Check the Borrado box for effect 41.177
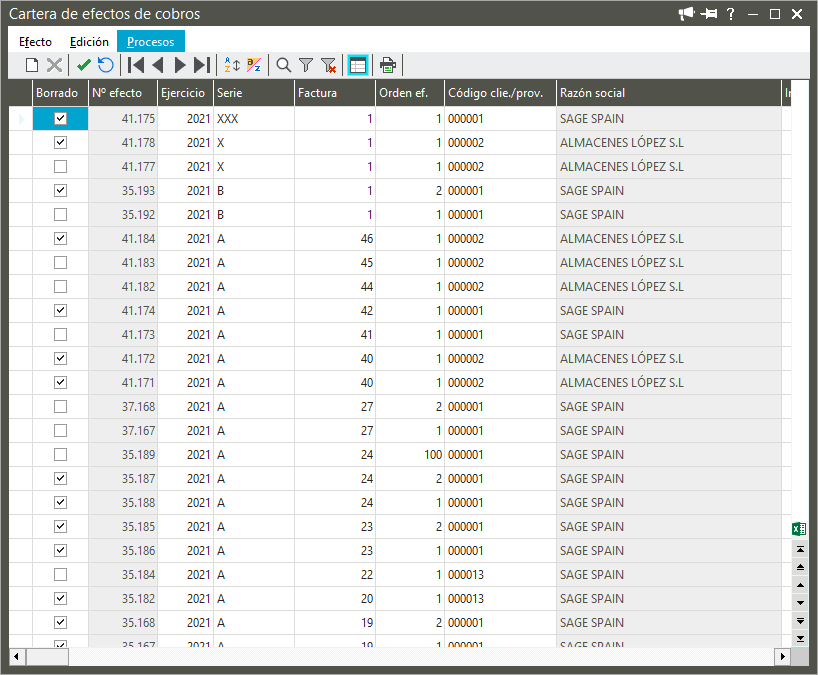Viewport: 818px width, 675px height. point(61,167)
